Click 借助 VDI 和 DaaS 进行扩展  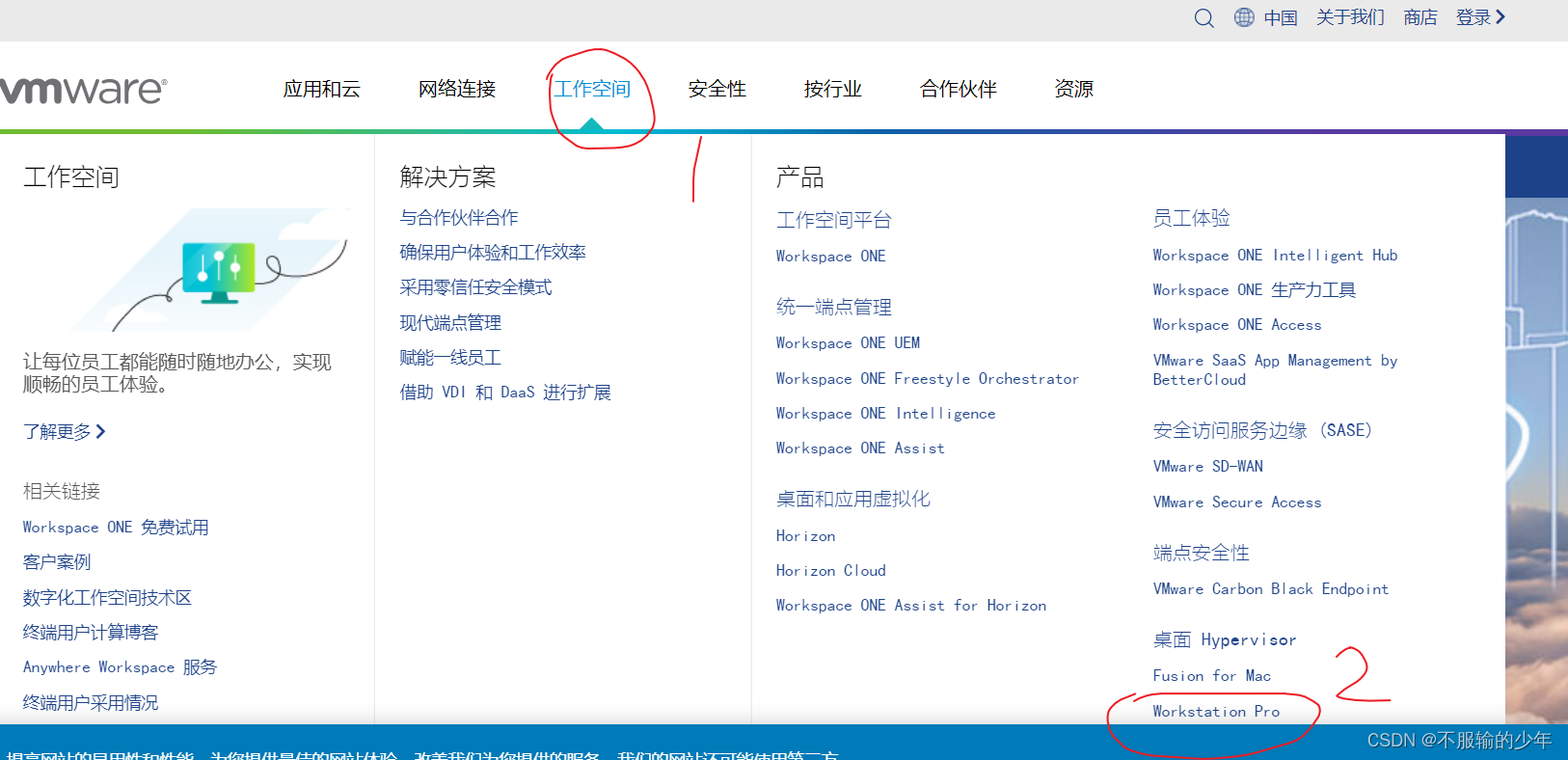pos(505,393)
